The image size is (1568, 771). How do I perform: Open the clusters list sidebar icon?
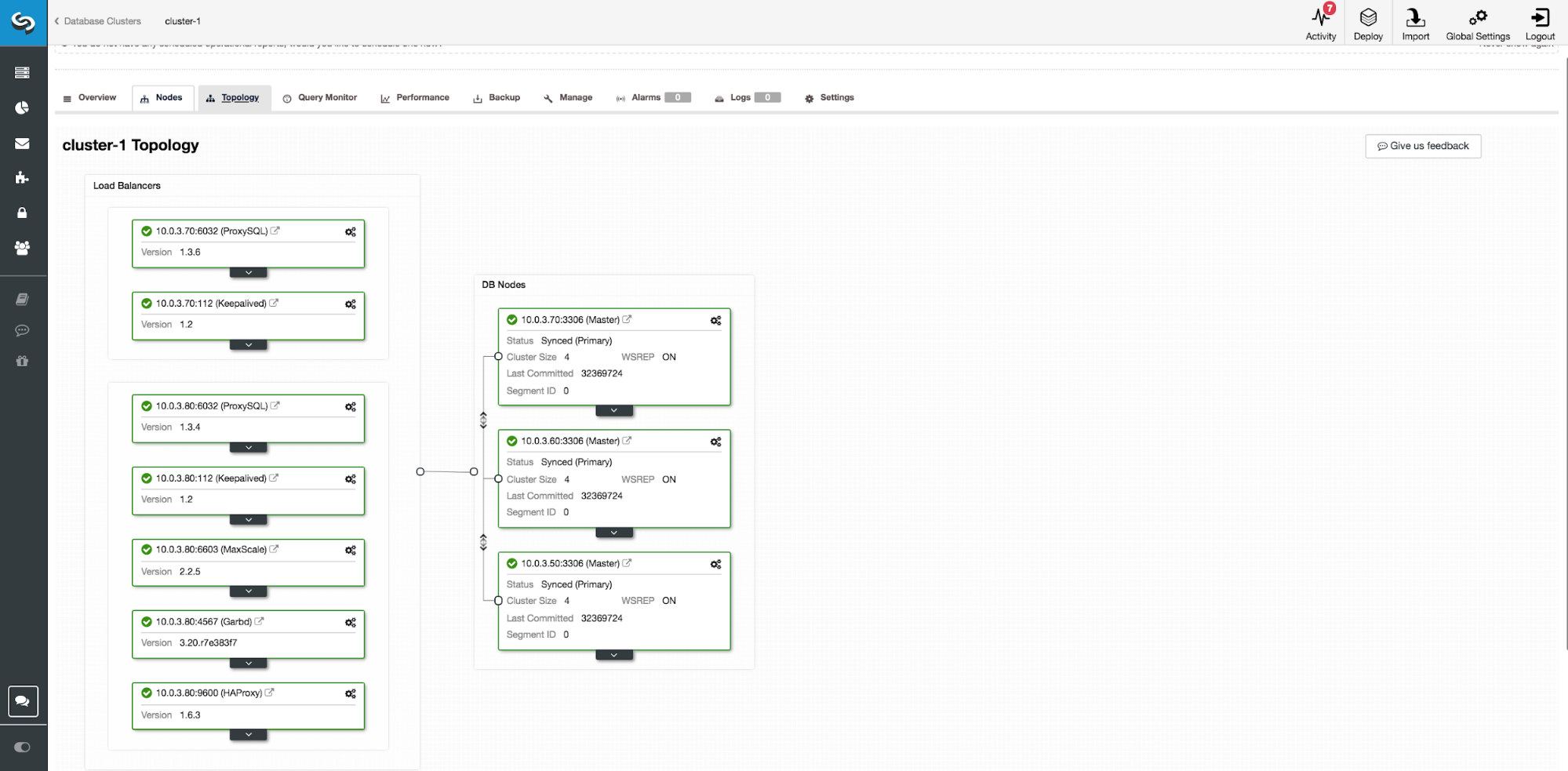22,73
